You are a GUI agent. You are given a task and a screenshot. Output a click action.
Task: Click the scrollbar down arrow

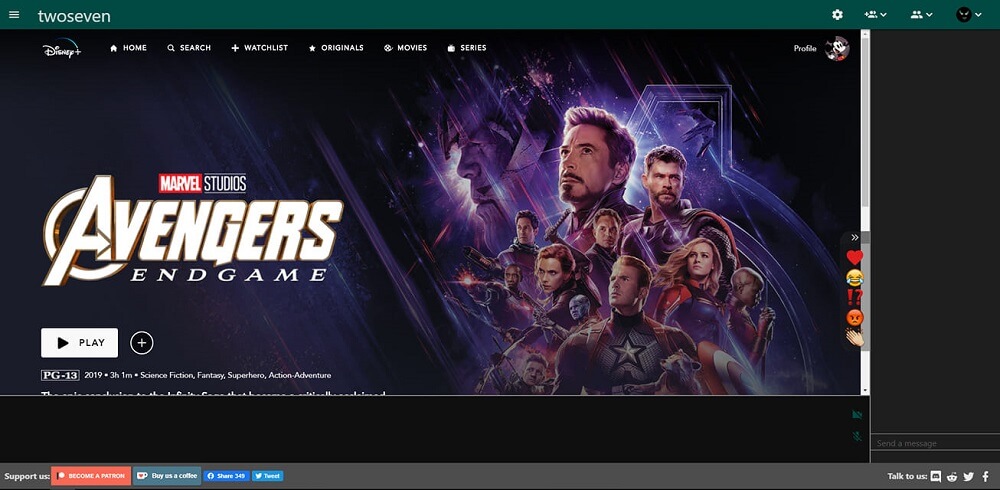tap(865, 390)
